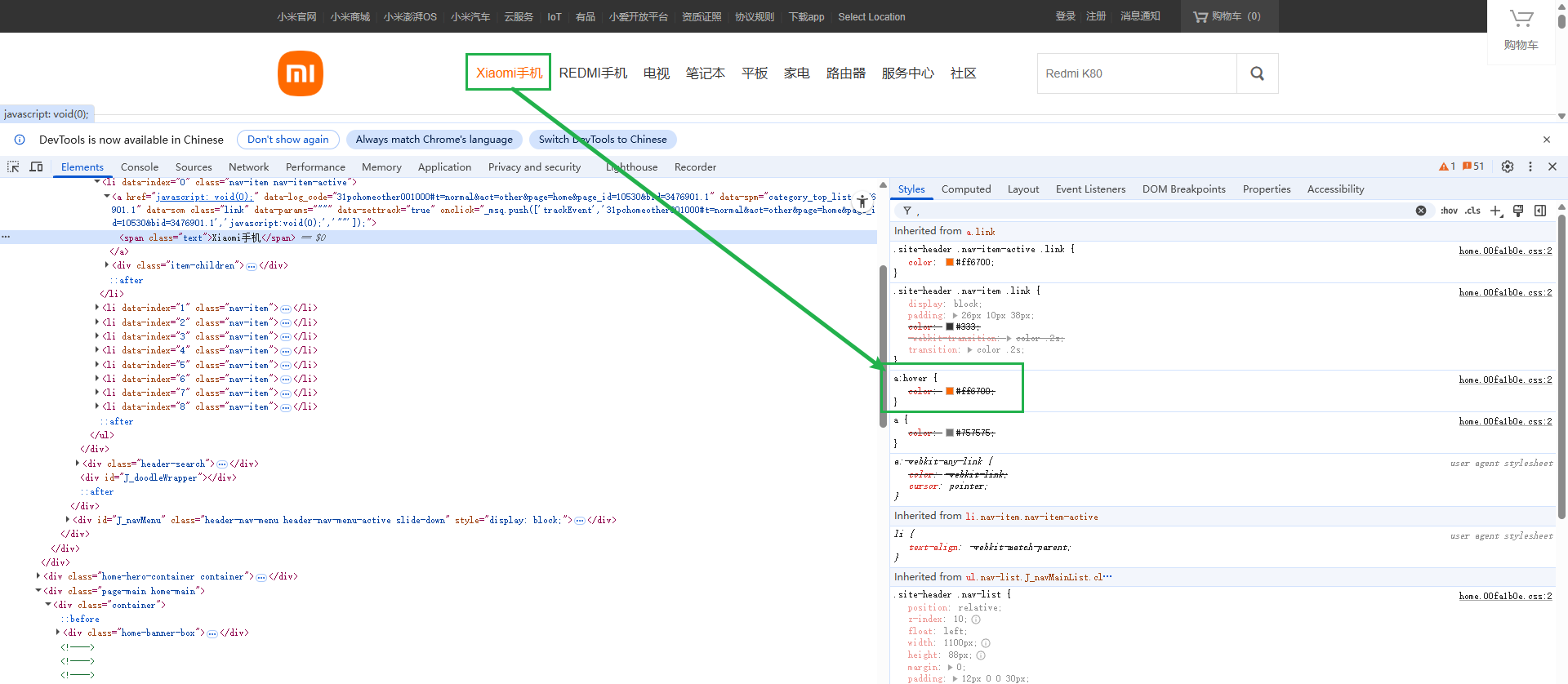1568x684 pixels.
Task: Expand the li data-index="8" node
Action: (97, 406)
